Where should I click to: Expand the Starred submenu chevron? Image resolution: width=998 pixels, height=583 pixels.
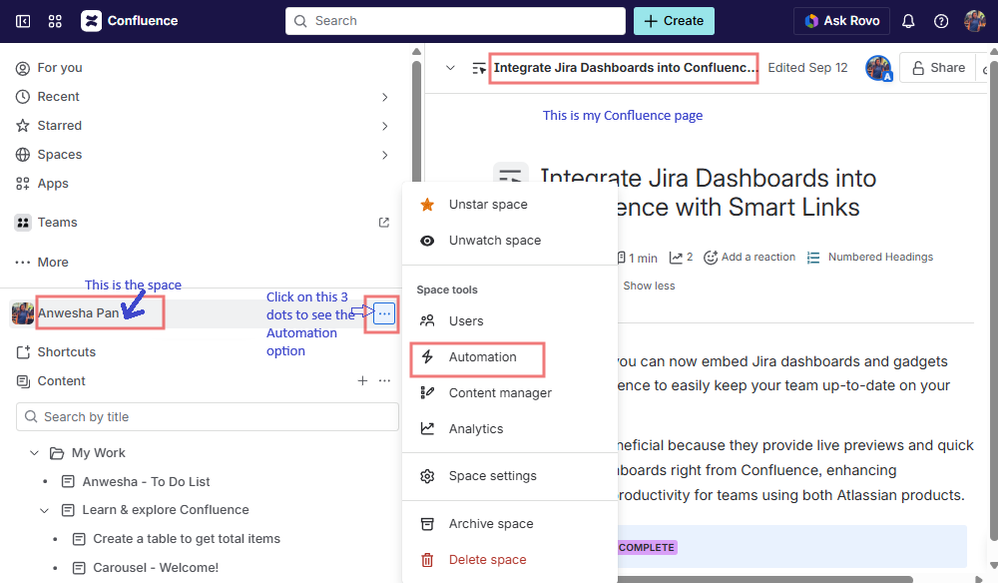384,126
